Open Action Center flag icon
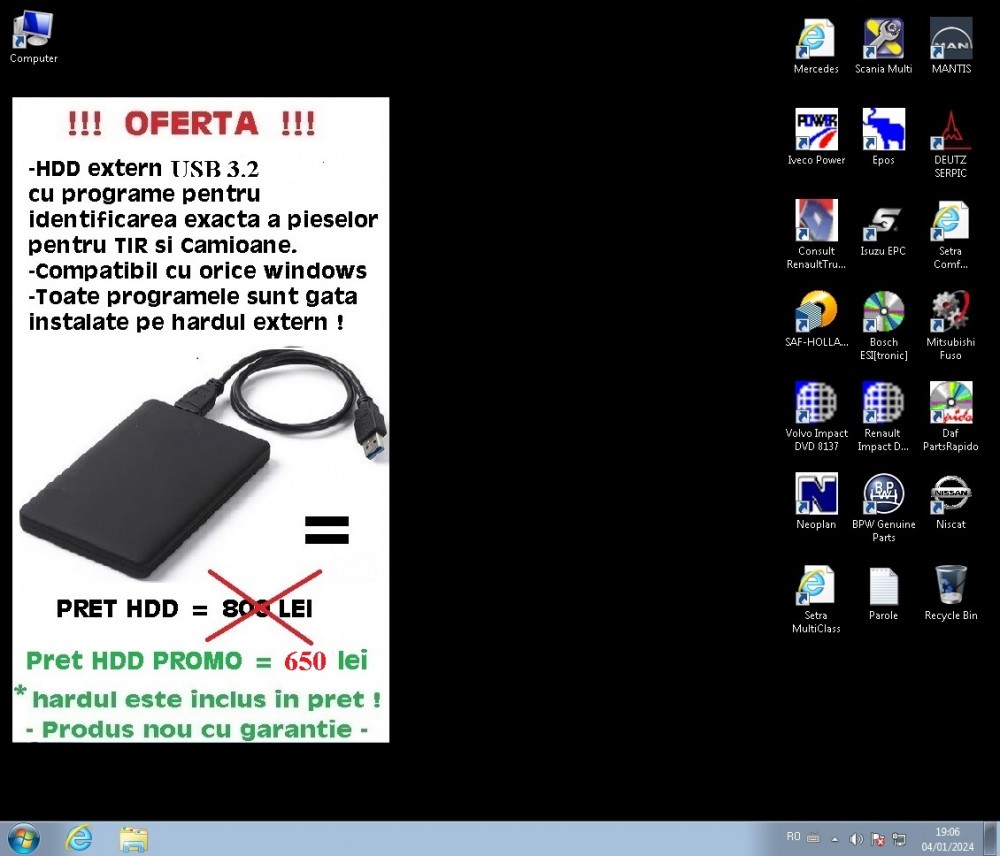Screen dimensions: 1000x856 878,839
